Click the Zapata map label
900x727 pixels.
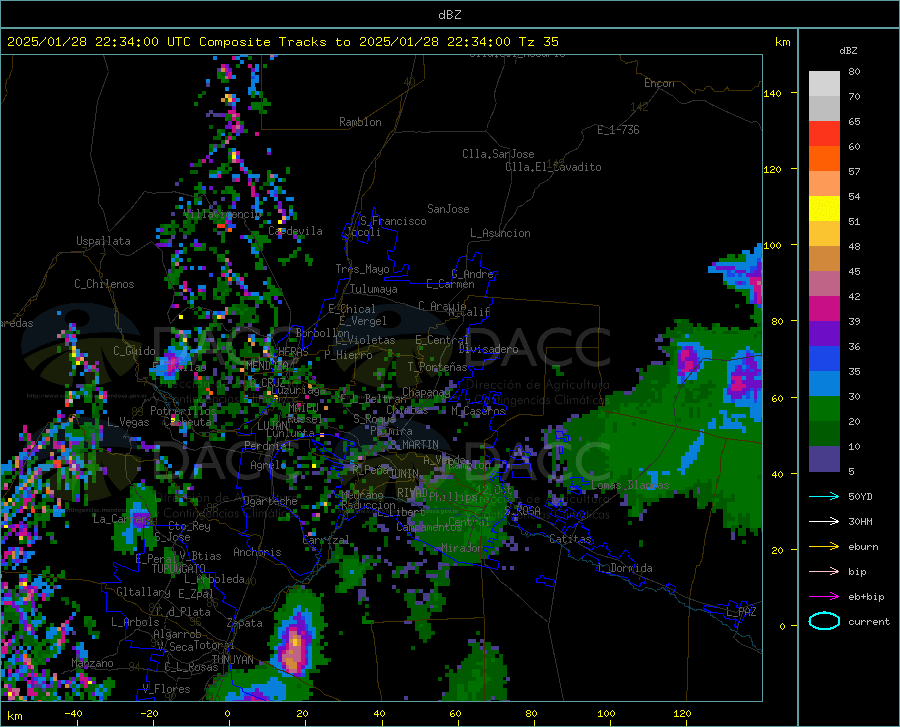pyautogui.click(x=245, y=623)
